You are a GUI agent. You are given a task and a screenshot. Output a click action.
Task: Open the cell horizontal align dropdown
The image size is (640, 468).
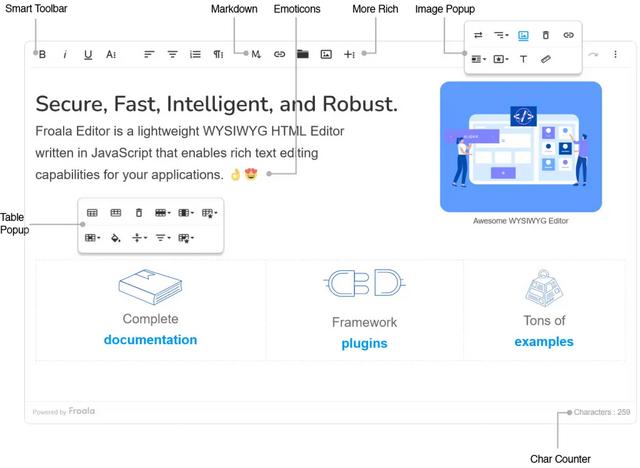[x=162, y=237]
